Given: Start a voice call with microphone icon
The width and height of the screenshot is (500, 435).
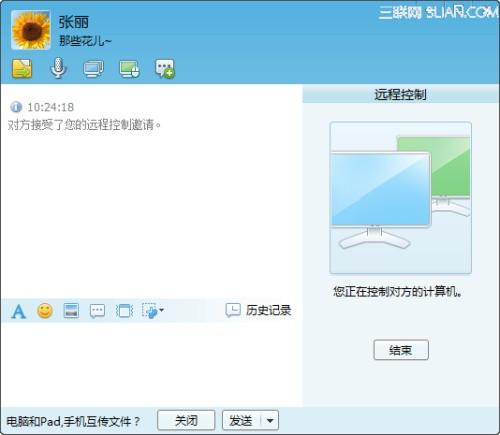Looking at the screenshot, I should click(x=58, y=68).
